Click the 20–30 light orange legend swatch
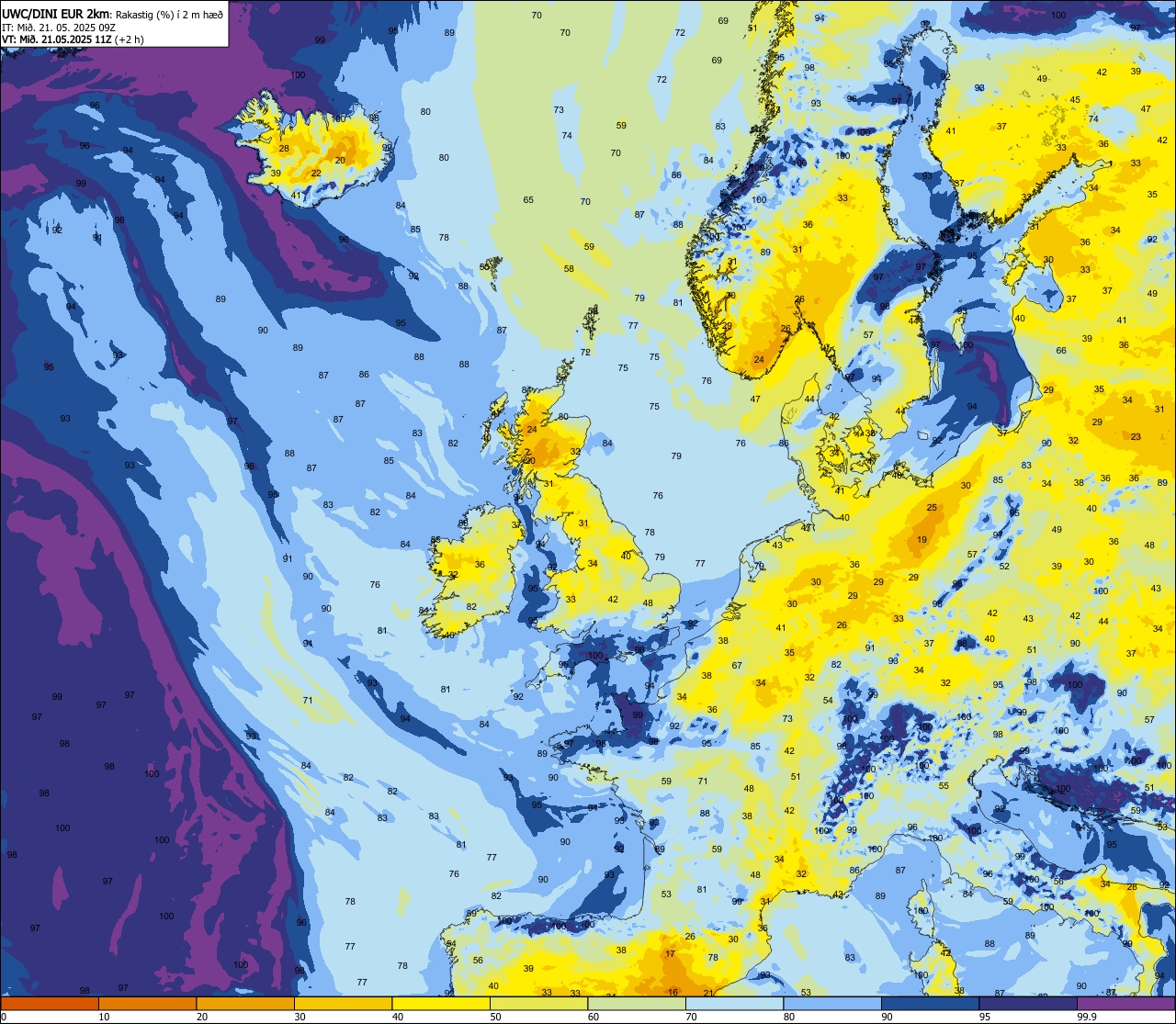The height and width of the screenshot is (1024, 1176). pos(245,1004)
